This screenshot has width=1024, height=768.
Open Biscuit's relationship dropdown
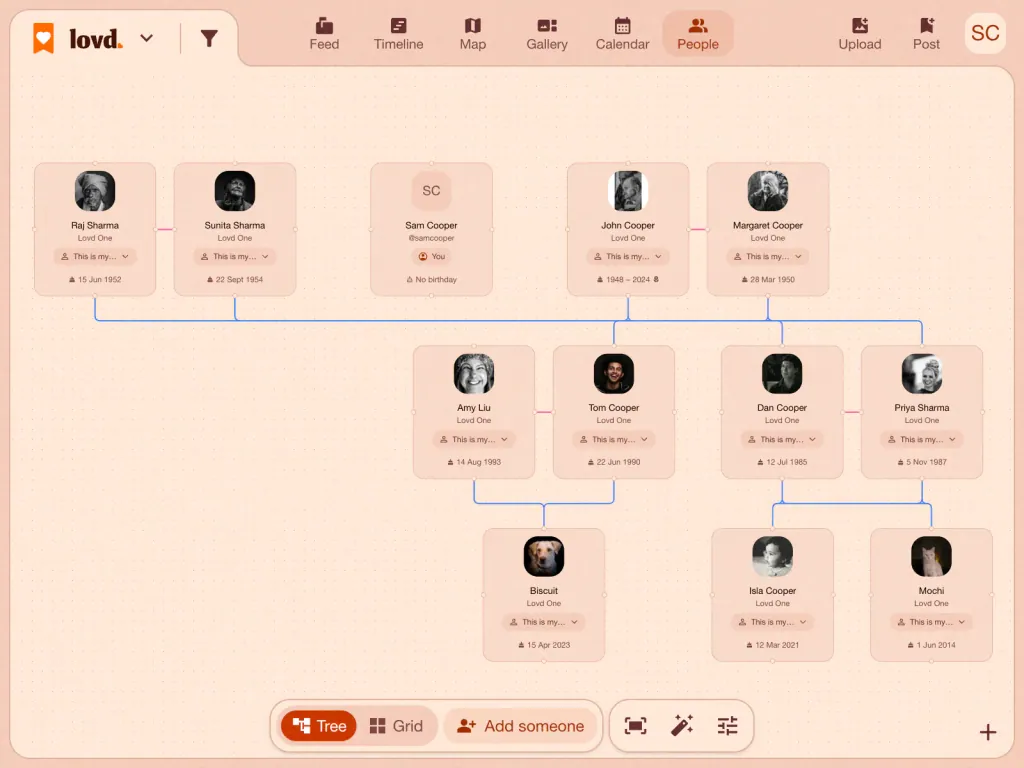[544, 622]
